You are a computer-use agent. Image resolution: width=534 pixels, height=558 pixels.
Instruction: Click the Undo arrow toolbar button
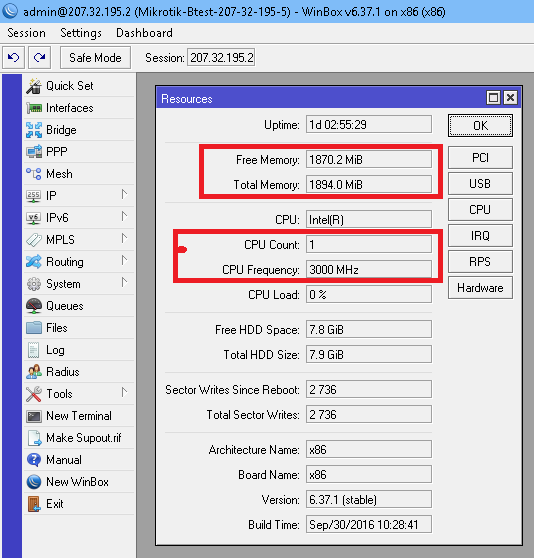[x=14, y=57]
